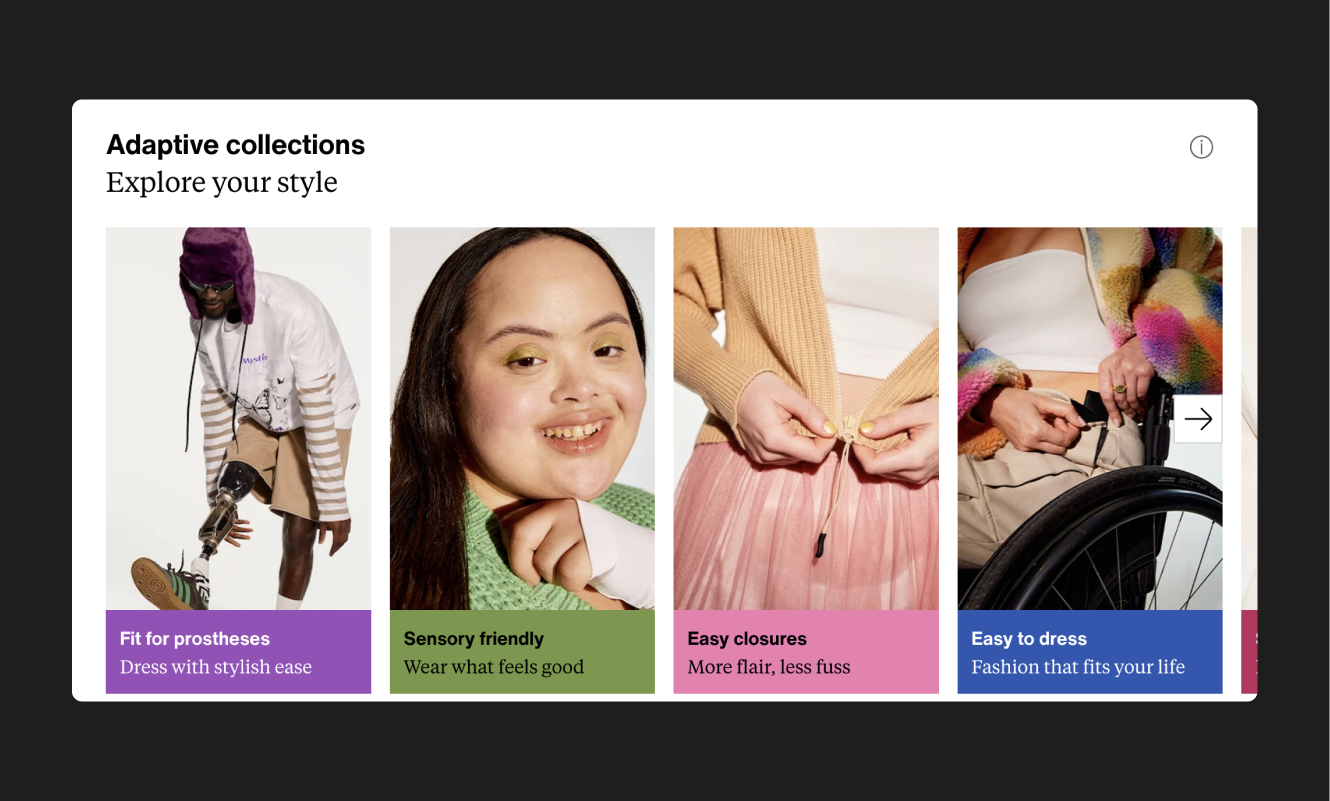
Task: Follow the Easy to dress title link
Action: tap(1029, 639)
